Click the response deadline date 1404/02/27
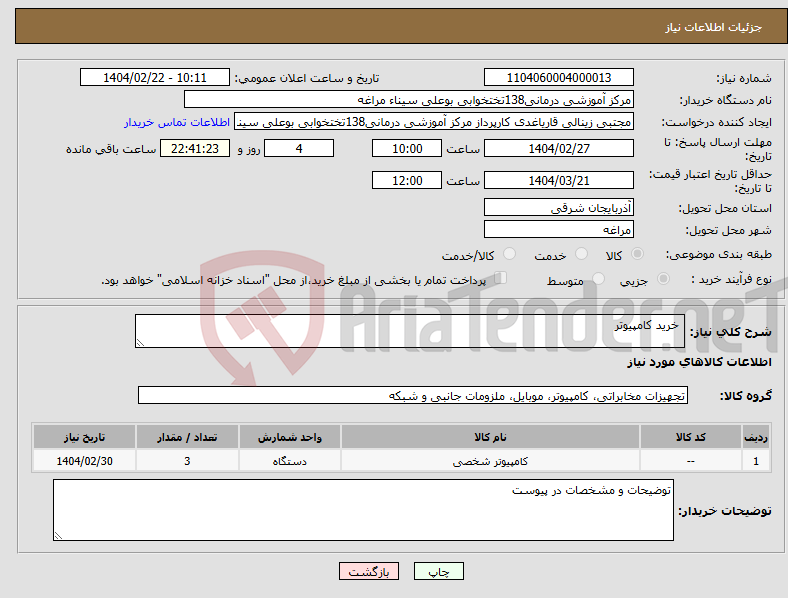This screenshot has height=598, width=788. pyautogui.click(x=558, y=148)
